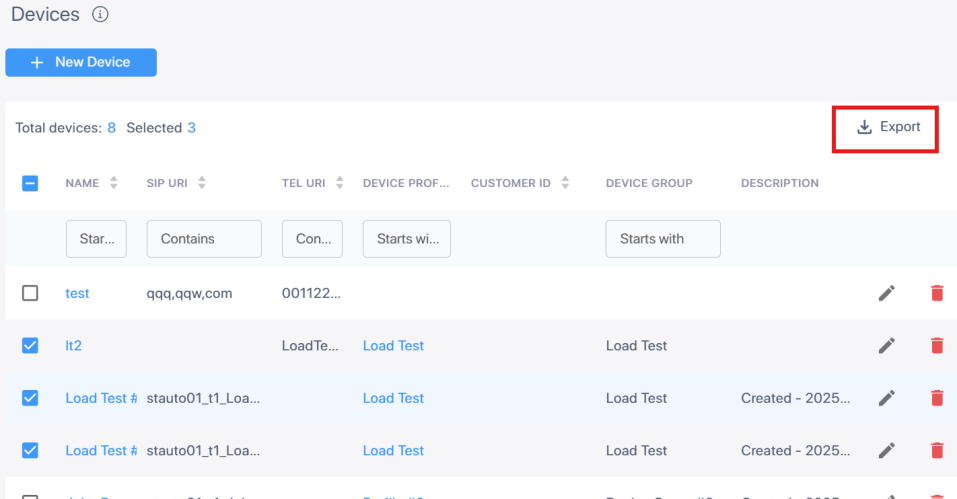957x499 pixels.
Task: Click the SIP URI Contains filter field
Action: point(204,239)
